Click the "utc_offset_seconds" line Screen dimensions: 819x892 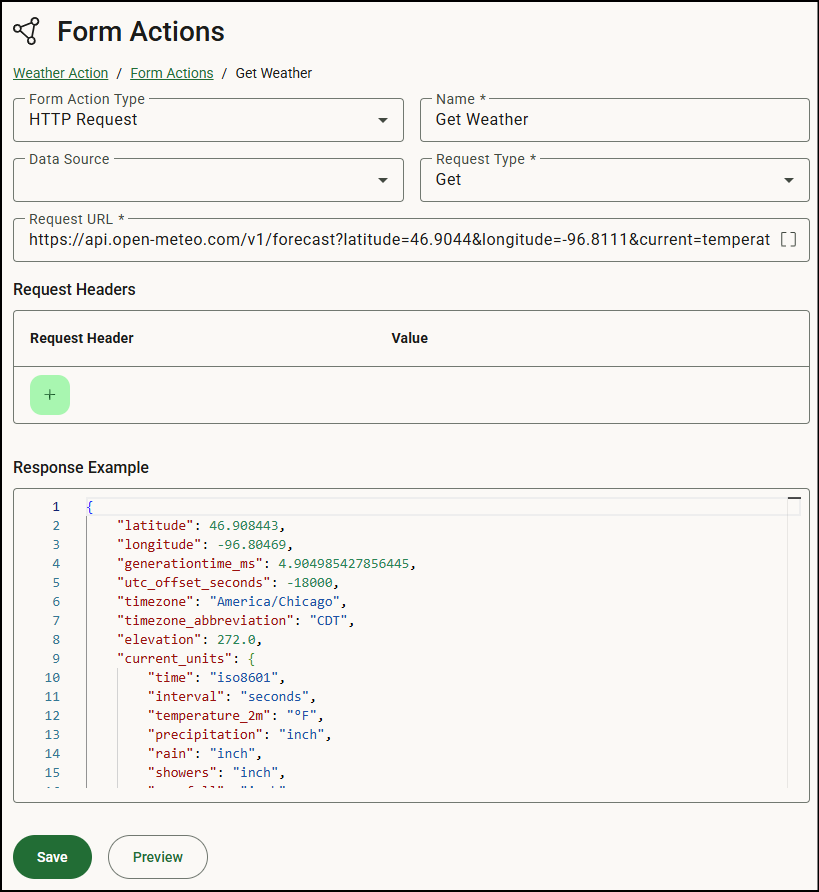click(228, 583)
